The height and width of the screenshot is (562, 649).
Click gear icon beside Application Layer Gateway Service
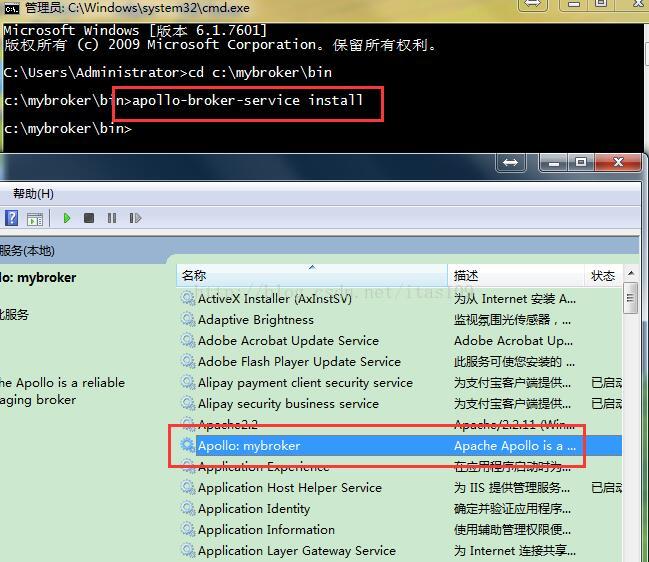(188, 551)
